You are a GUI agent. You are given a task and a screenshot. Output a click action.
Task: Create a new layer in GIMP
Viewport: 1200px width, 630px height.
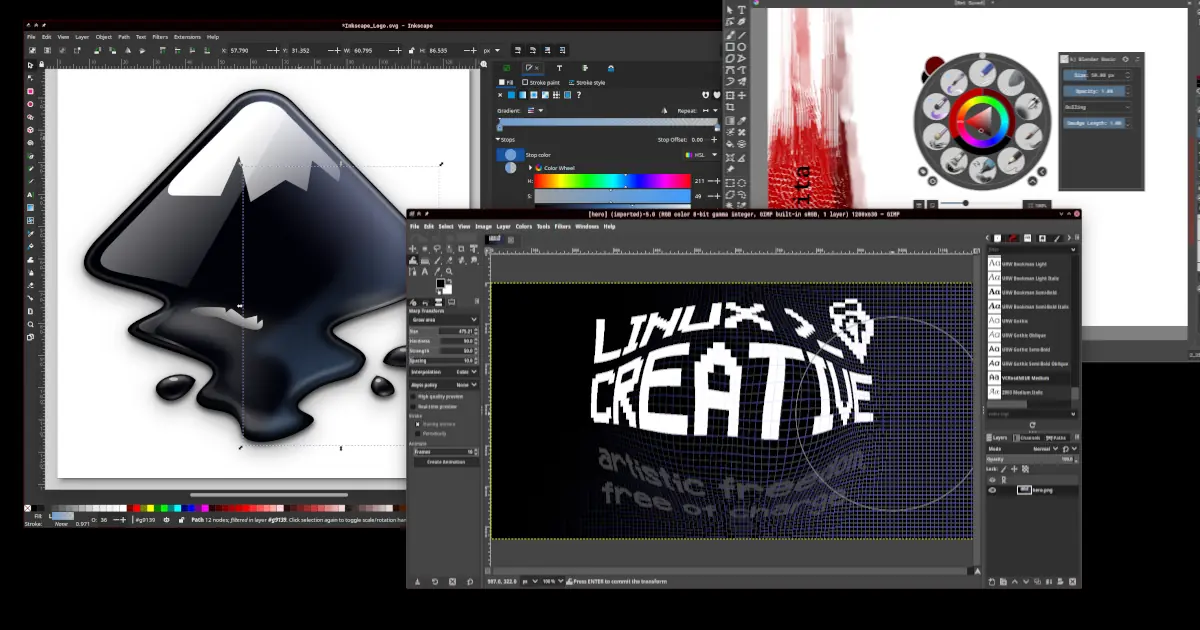[x=991, y=581]
